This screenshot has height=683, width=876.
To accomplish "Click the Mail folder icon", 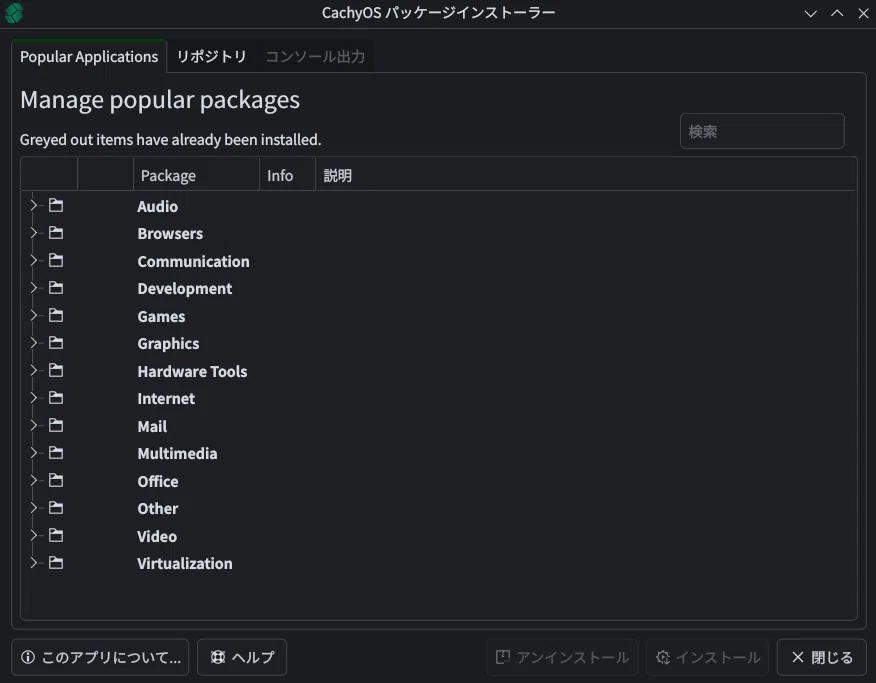I will (x=55, y=426).
